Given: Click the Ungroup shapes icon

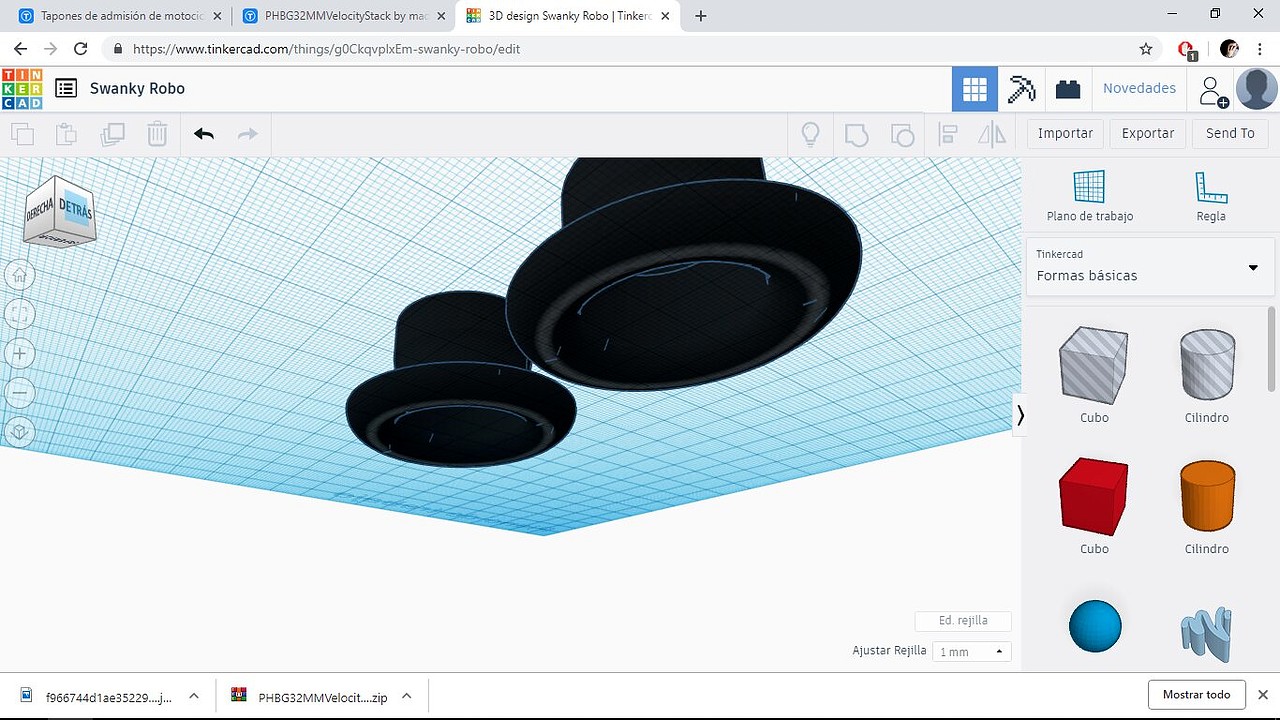Looking at the screenshot, I should [x=902, y=134].
